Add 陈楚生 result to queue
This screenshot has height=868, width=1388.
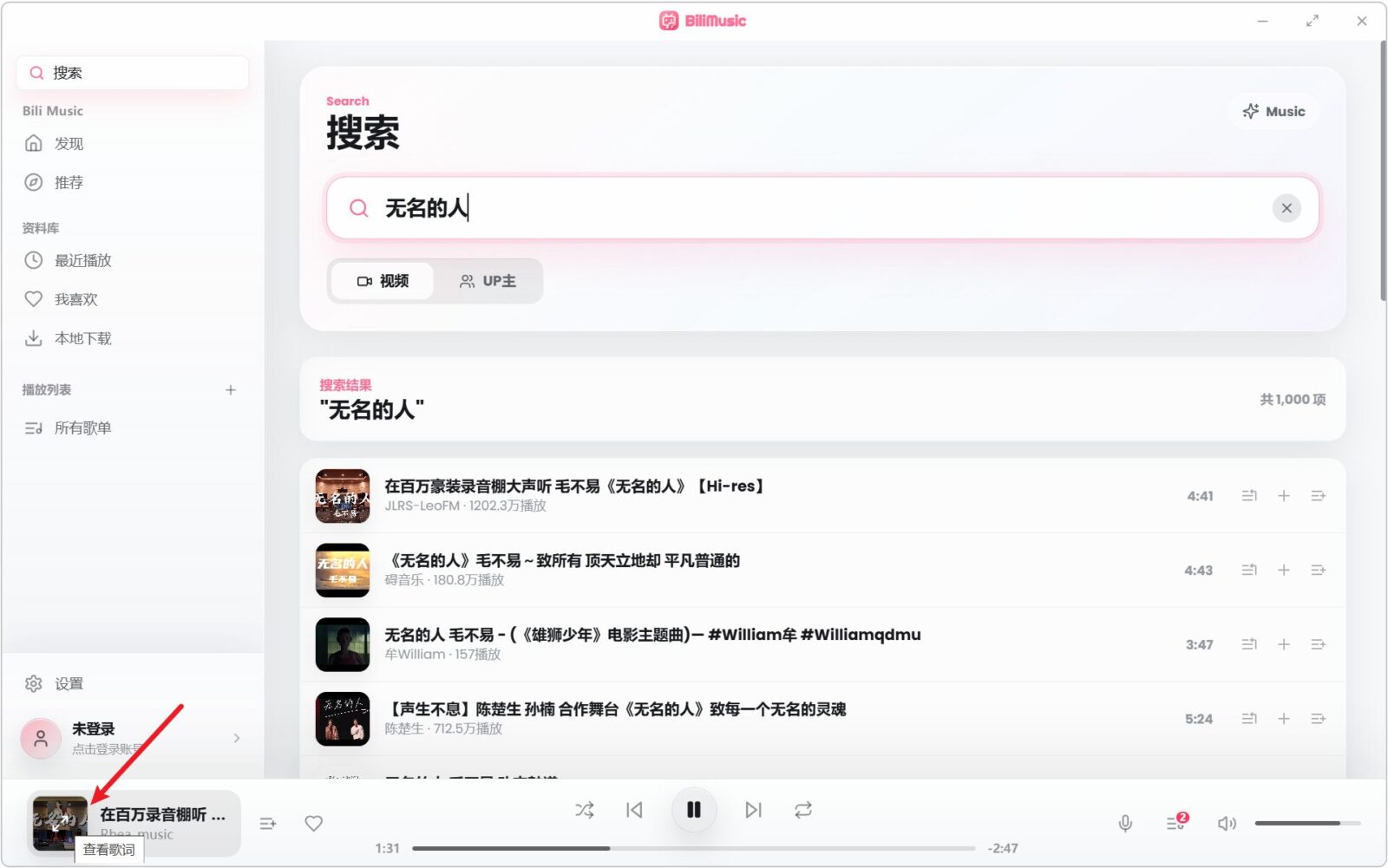point(1319,719)
